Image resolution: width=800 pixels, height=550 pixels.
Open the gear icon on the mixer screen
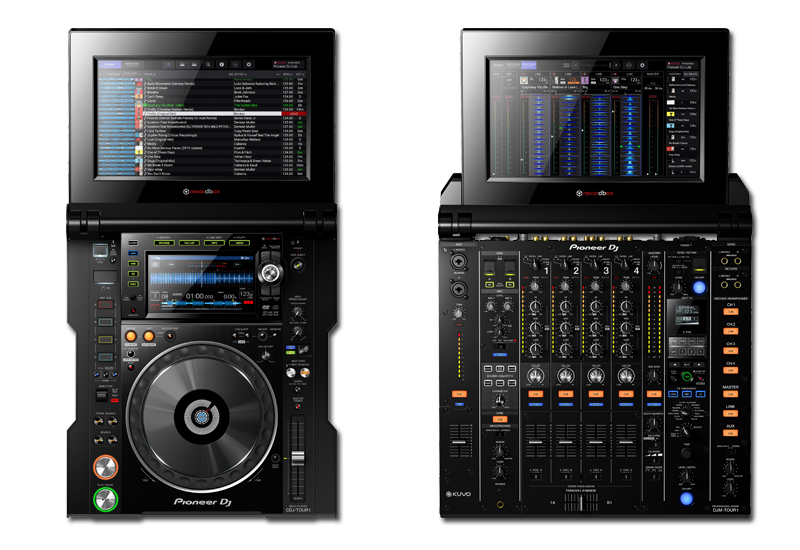(x=642, y=65)
